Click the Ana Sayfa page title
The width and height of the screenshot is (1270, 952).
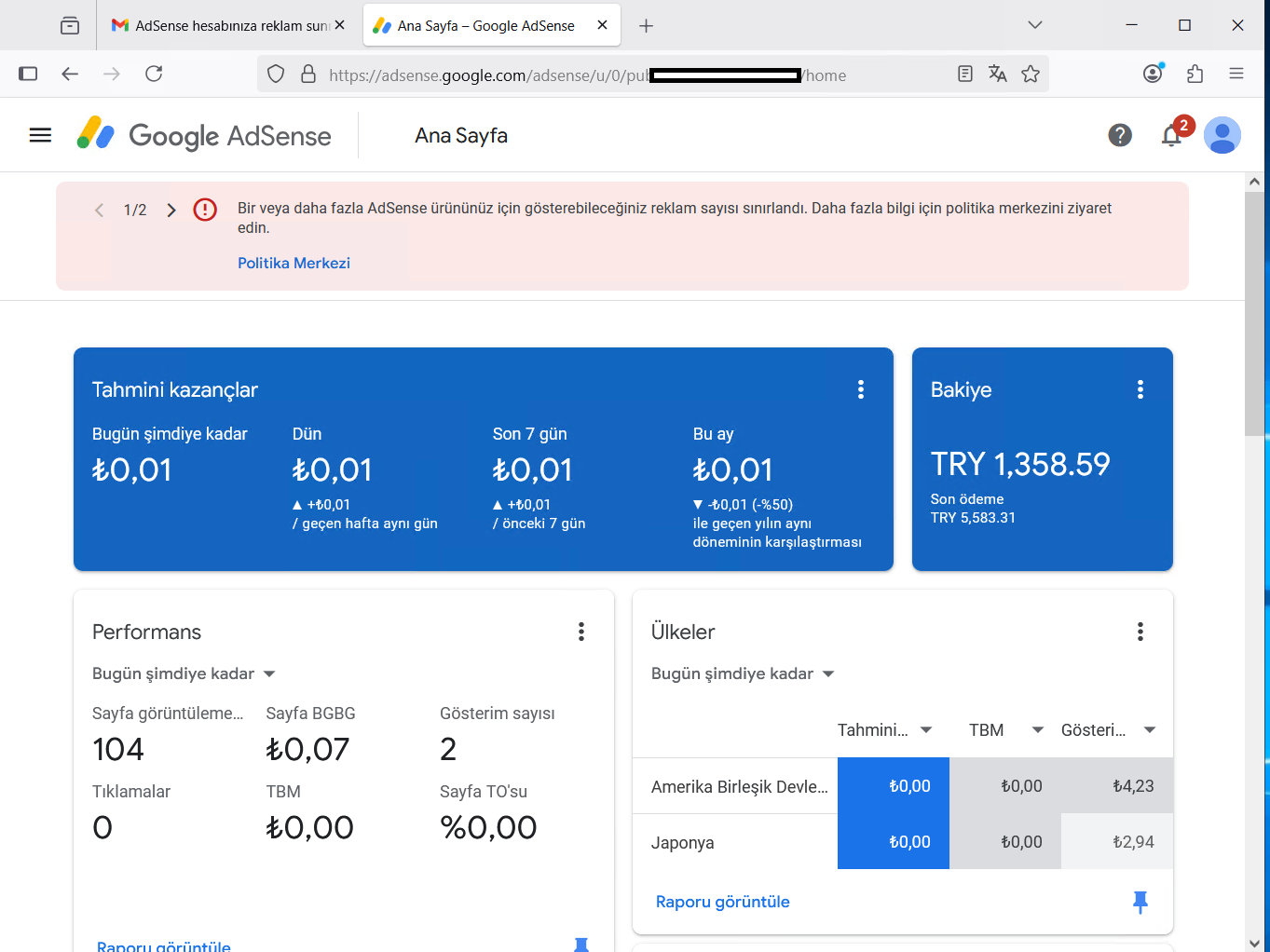point(461,136)
